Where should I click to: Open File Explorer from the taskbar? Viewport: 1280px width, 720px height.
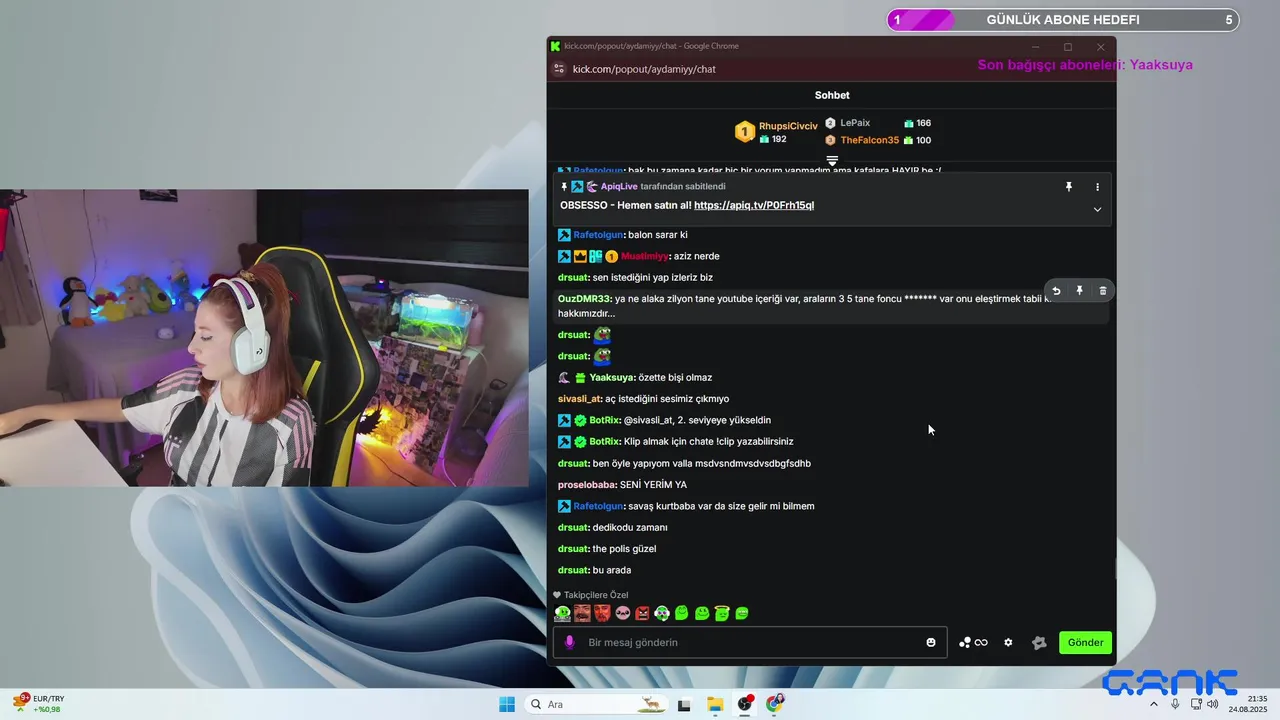pos(715,704)
